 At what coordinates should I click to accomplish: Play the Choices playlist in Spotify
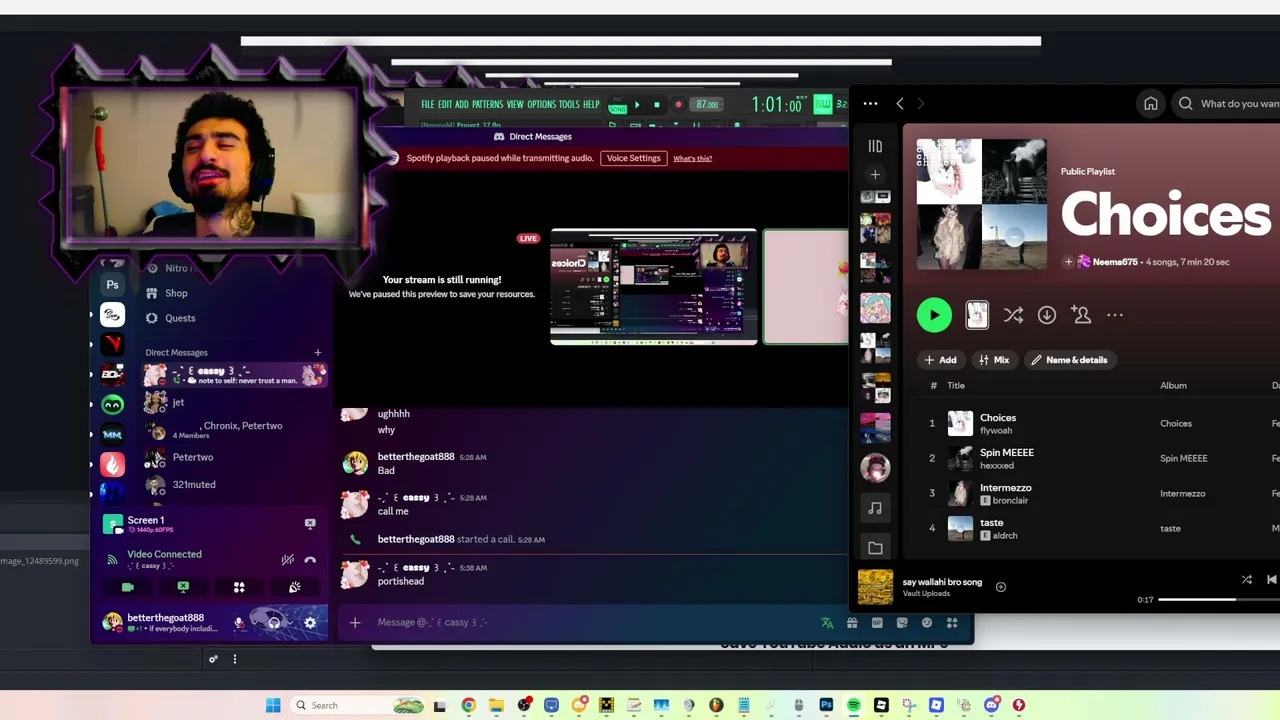(x=934, y=315)
